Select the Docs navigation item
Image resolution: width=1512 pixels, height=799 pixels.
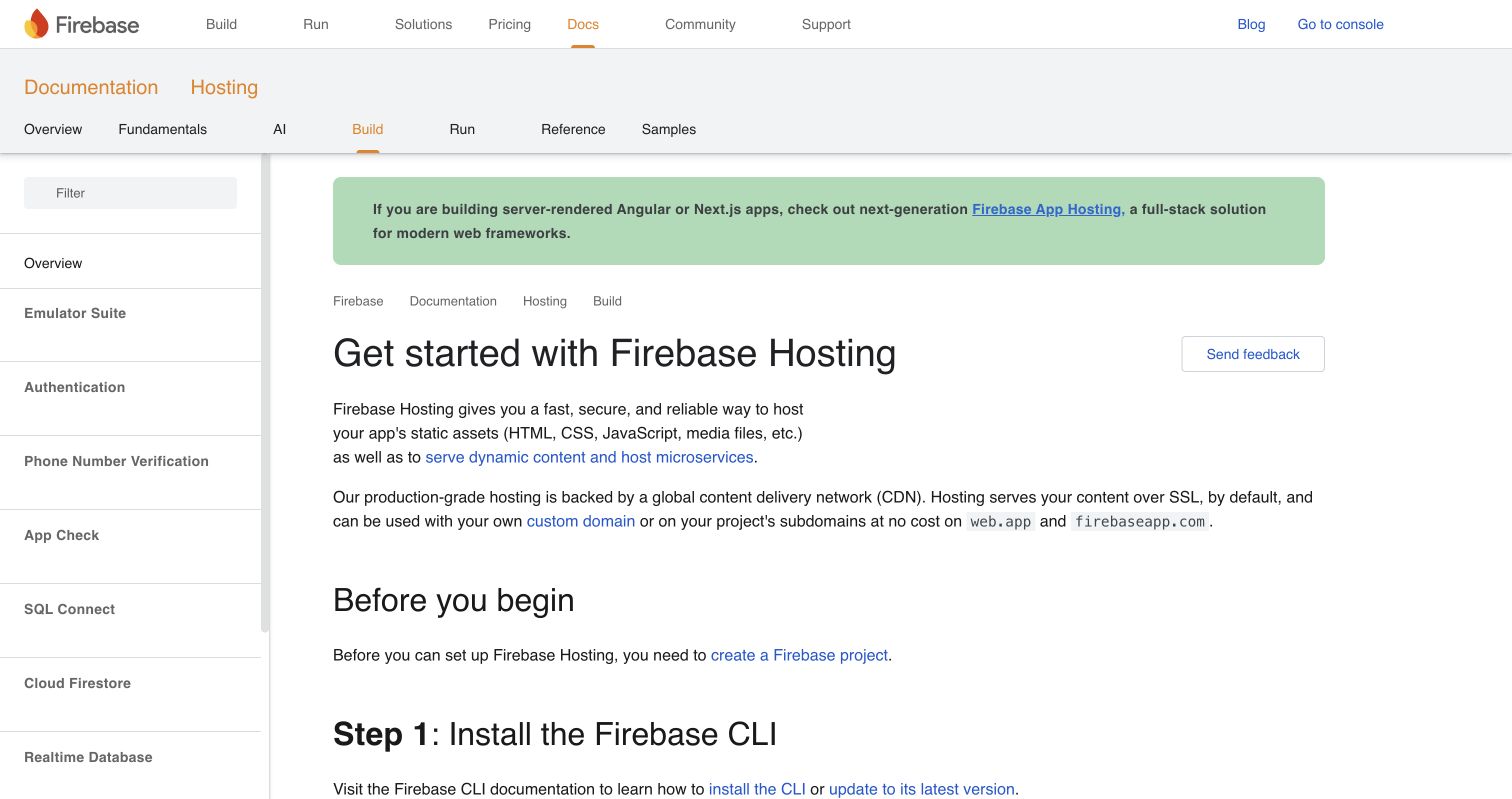click(583, 24)
